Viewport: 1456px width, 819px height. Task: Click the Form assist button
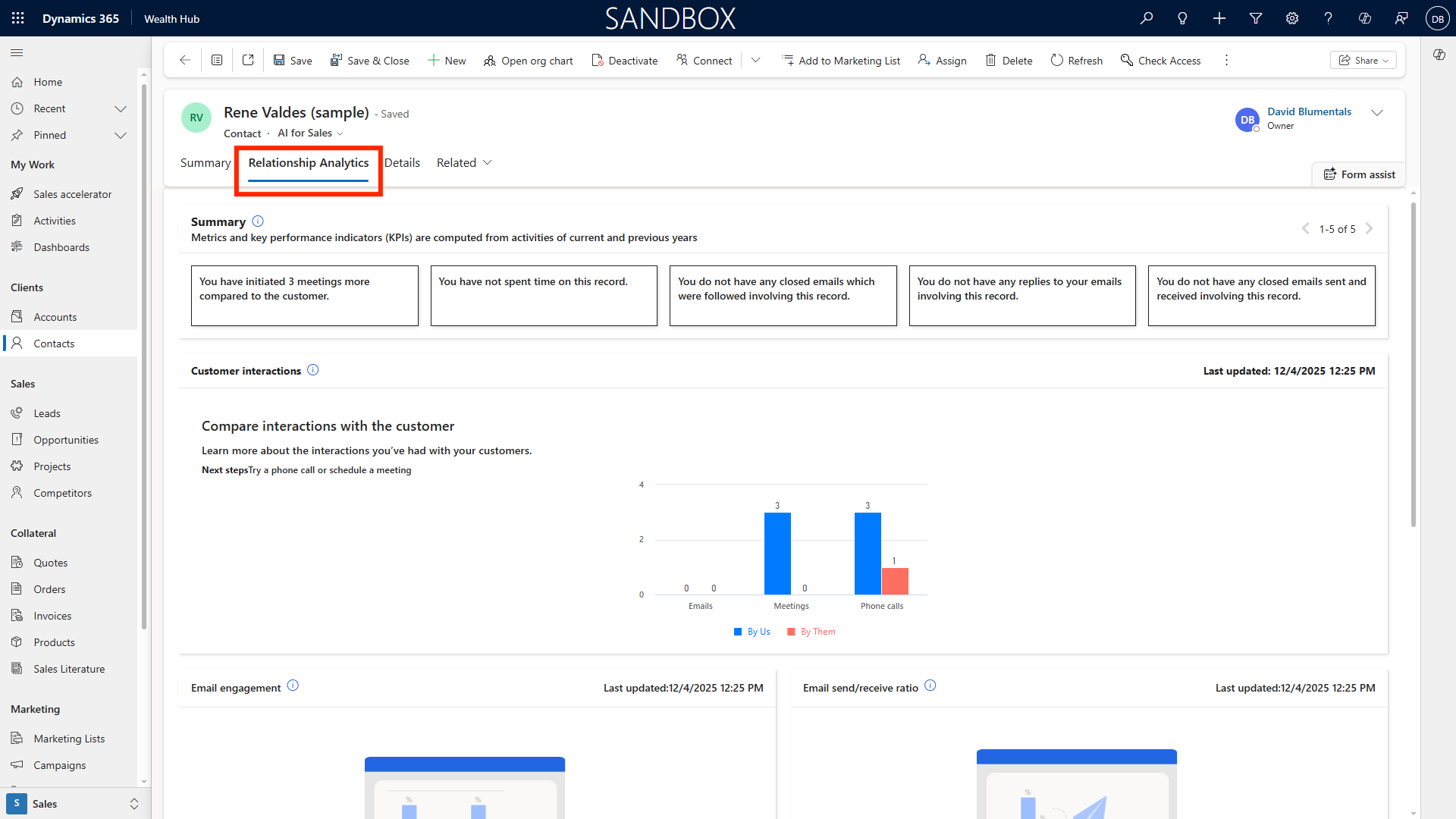pos(1359,174)
